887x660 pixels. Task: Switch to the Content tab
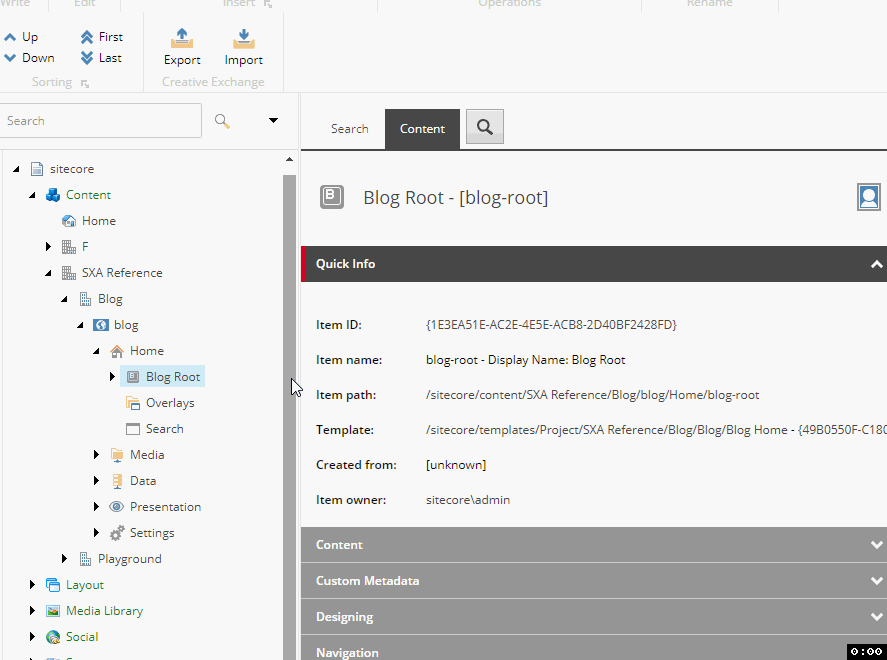pyautogui.click(x=421, y=128)
